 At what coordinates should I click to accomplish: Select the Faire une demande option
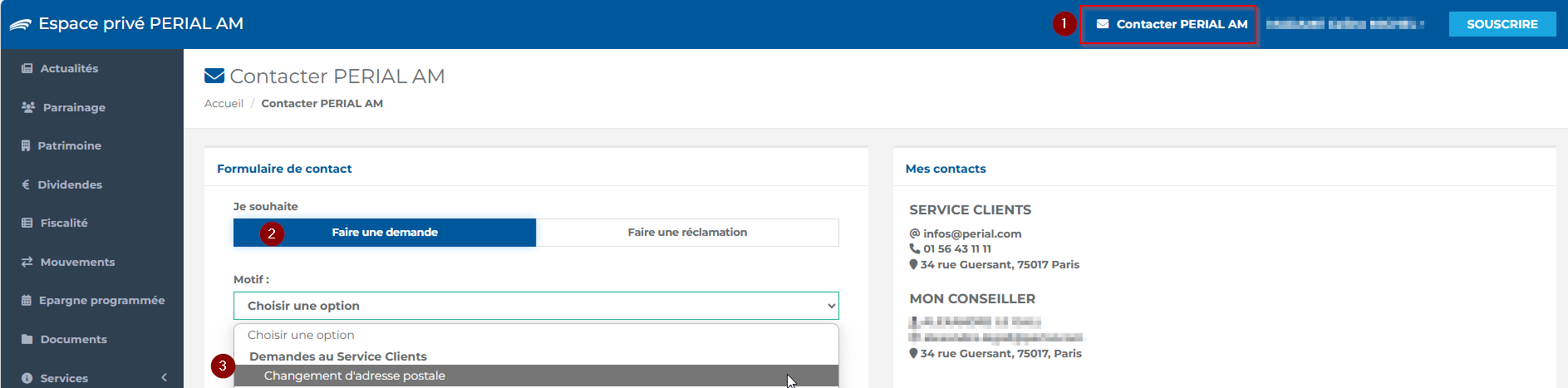coord(385,233)
